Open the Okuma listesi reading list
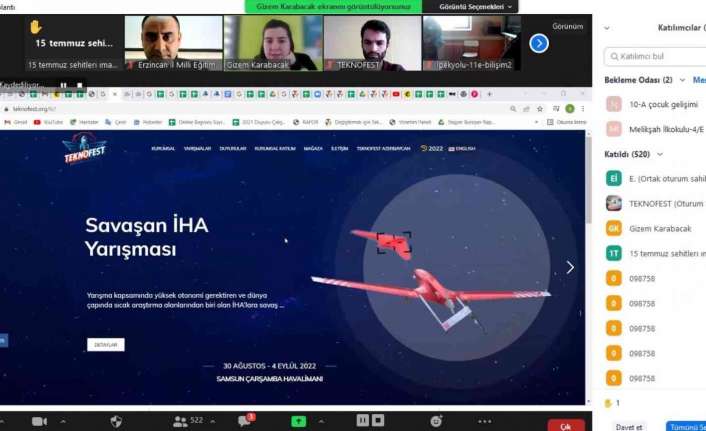The width and height of the screenshot is (706, 431). [566, 122]
